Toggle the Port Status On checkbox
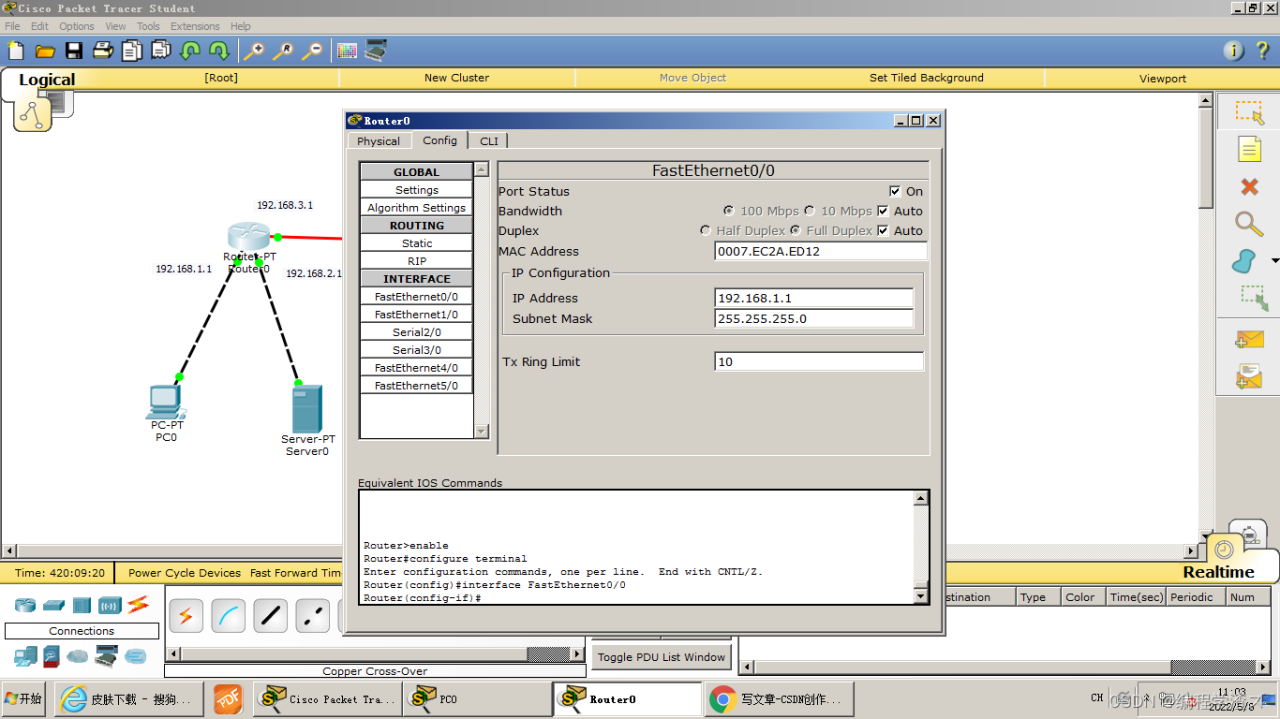 pyautogui.click(x=895, y=191)
